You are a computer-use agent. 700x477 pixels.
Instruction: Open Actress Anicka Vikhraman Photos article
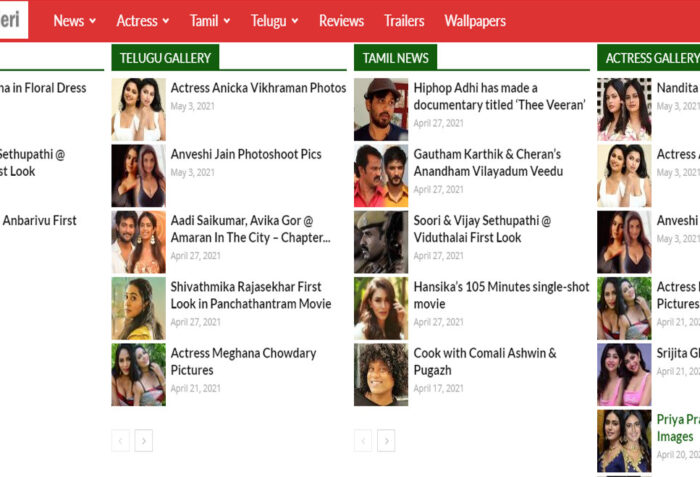click(x=258, y=88)
